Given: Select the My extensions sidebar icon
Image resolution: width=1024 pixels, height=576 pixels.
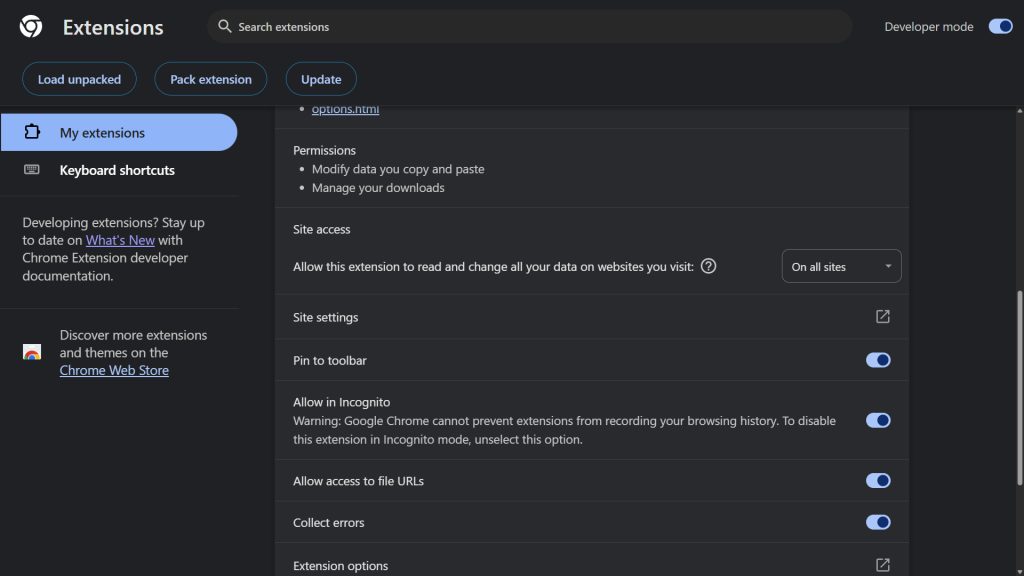Looking at the screenshot, I should point(33,131).
